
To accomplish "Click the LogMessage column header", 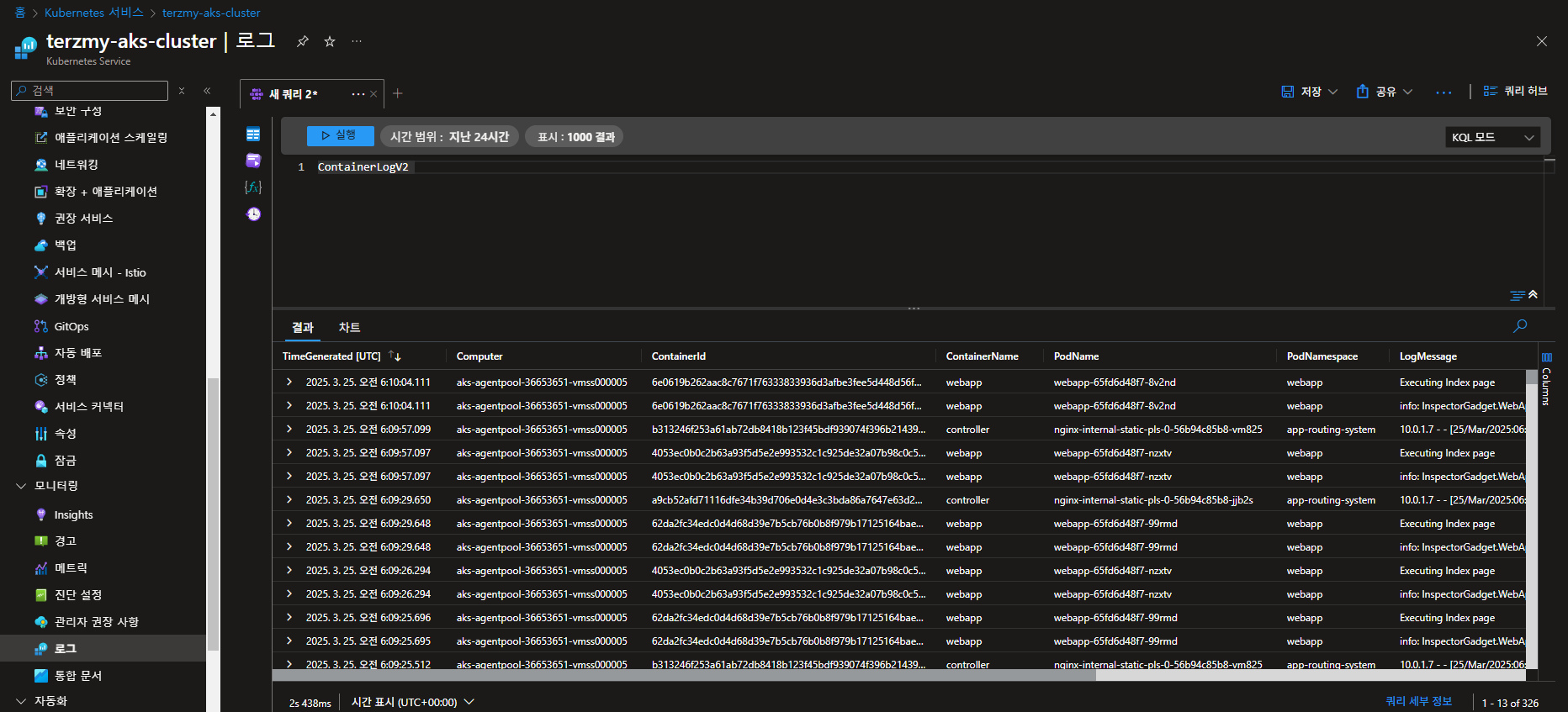I will [1428, 356].
